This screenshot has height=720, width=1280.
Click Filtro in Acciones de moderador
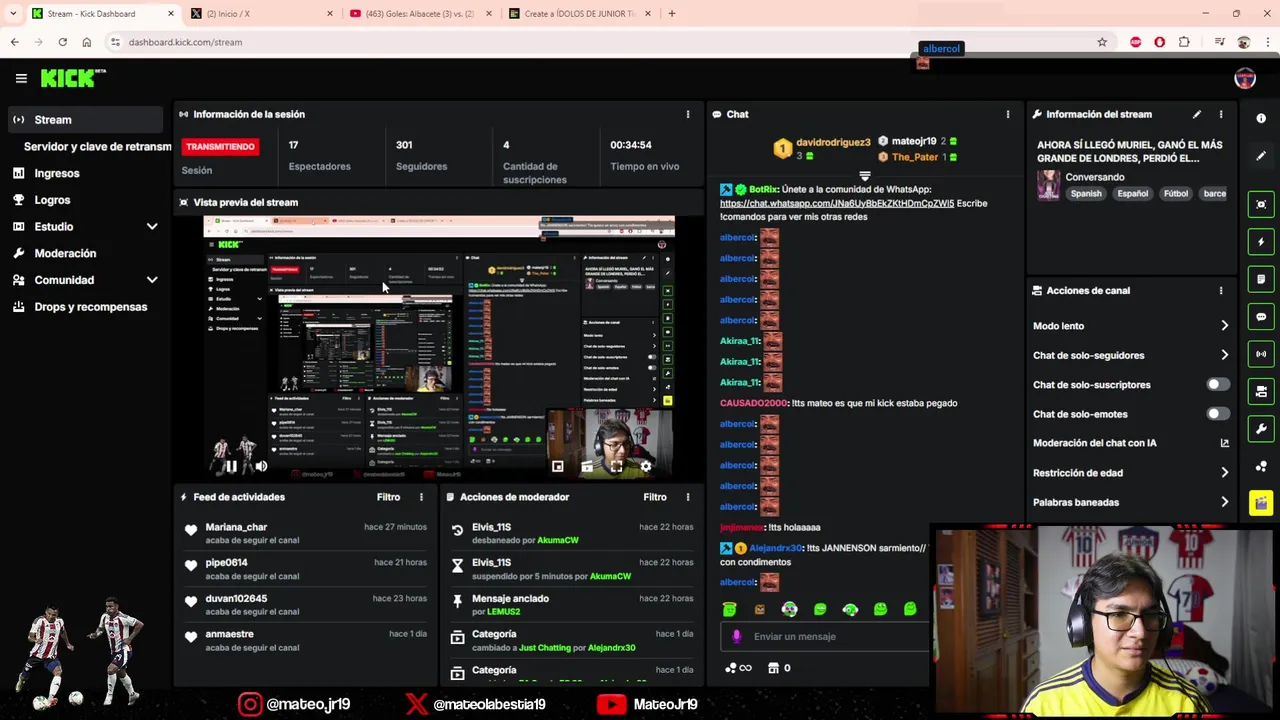pyautogui.click(x=655, y=497)
